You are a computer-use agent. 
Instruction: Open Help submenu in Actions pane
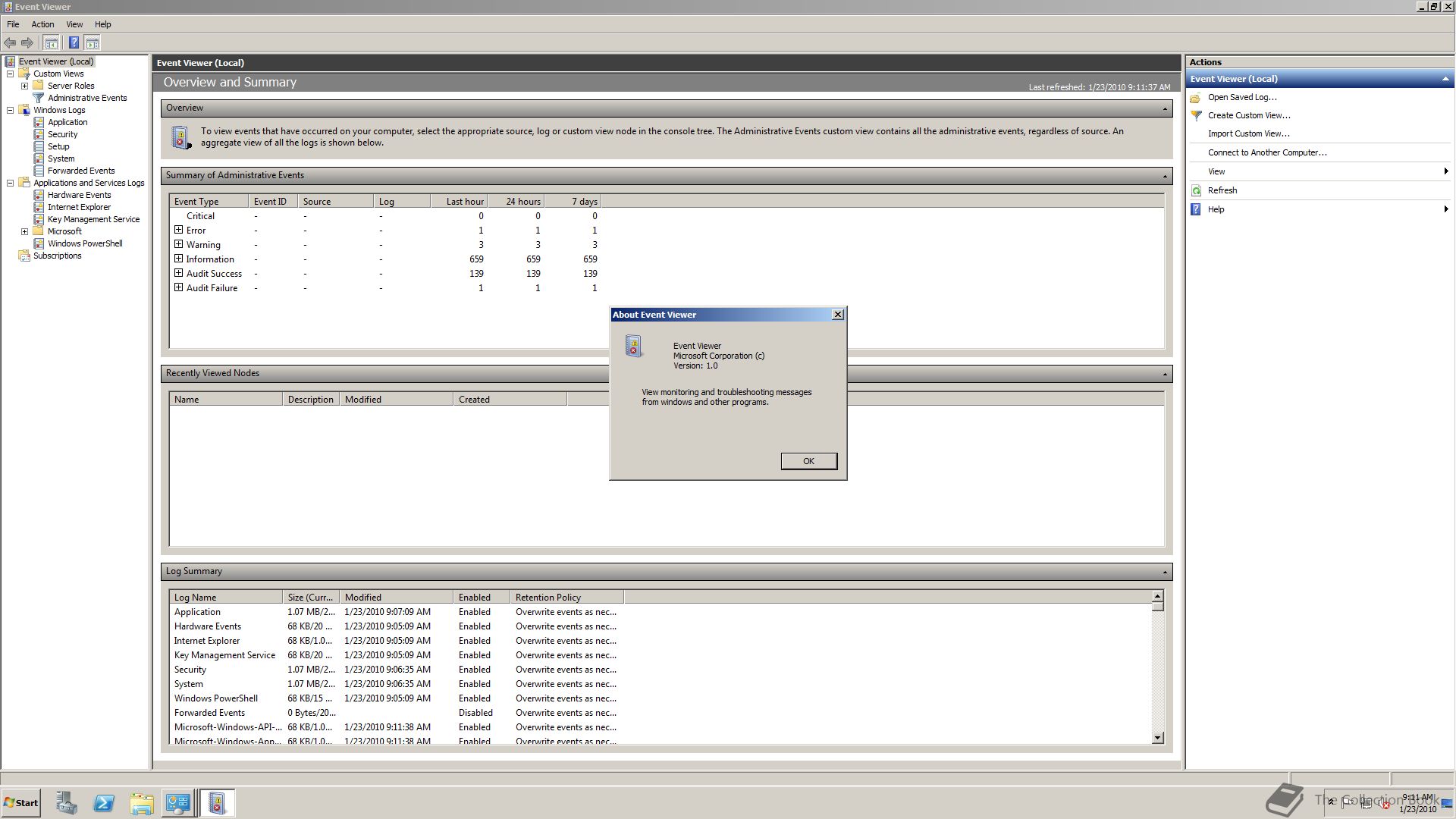pos(1319,209)
